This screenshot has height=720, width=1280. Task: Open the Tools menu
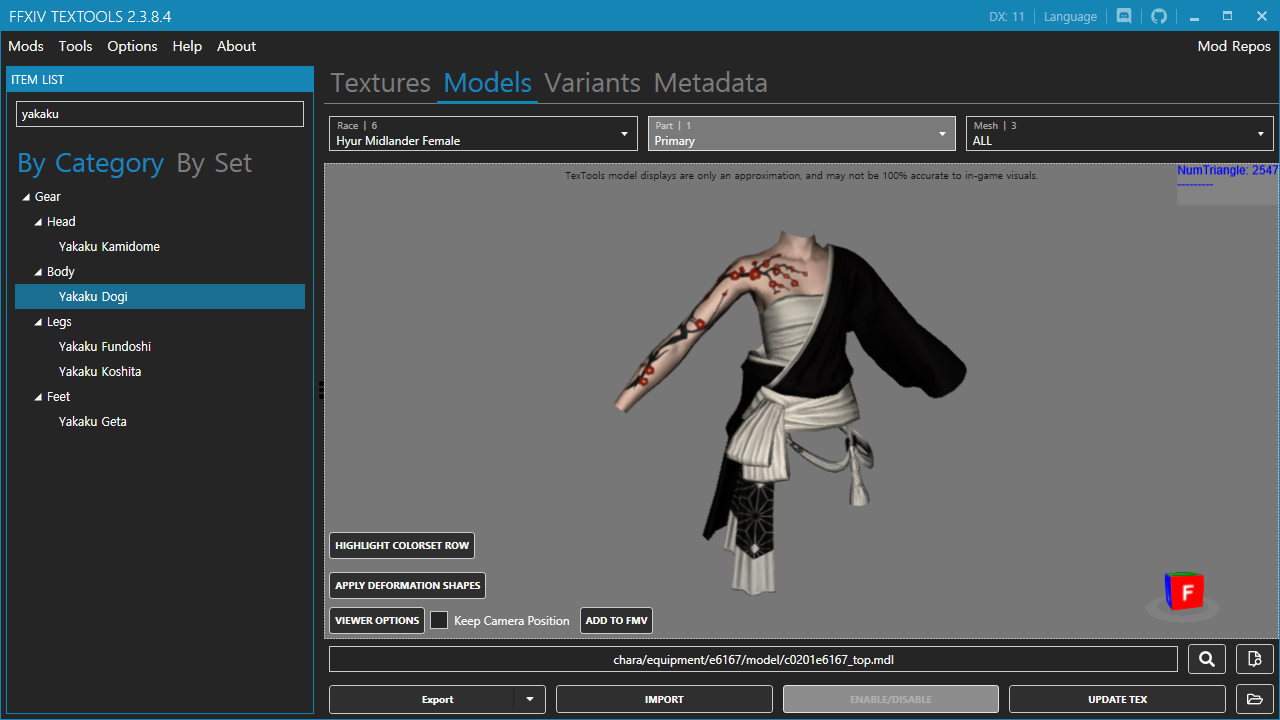click(75, 46)
